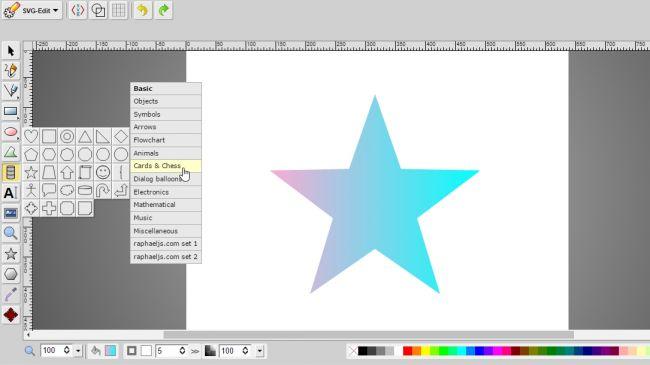The width and height of the screenshot is (650, 365).
Task: Pick the red color from palette
Action: pos(407,351)
